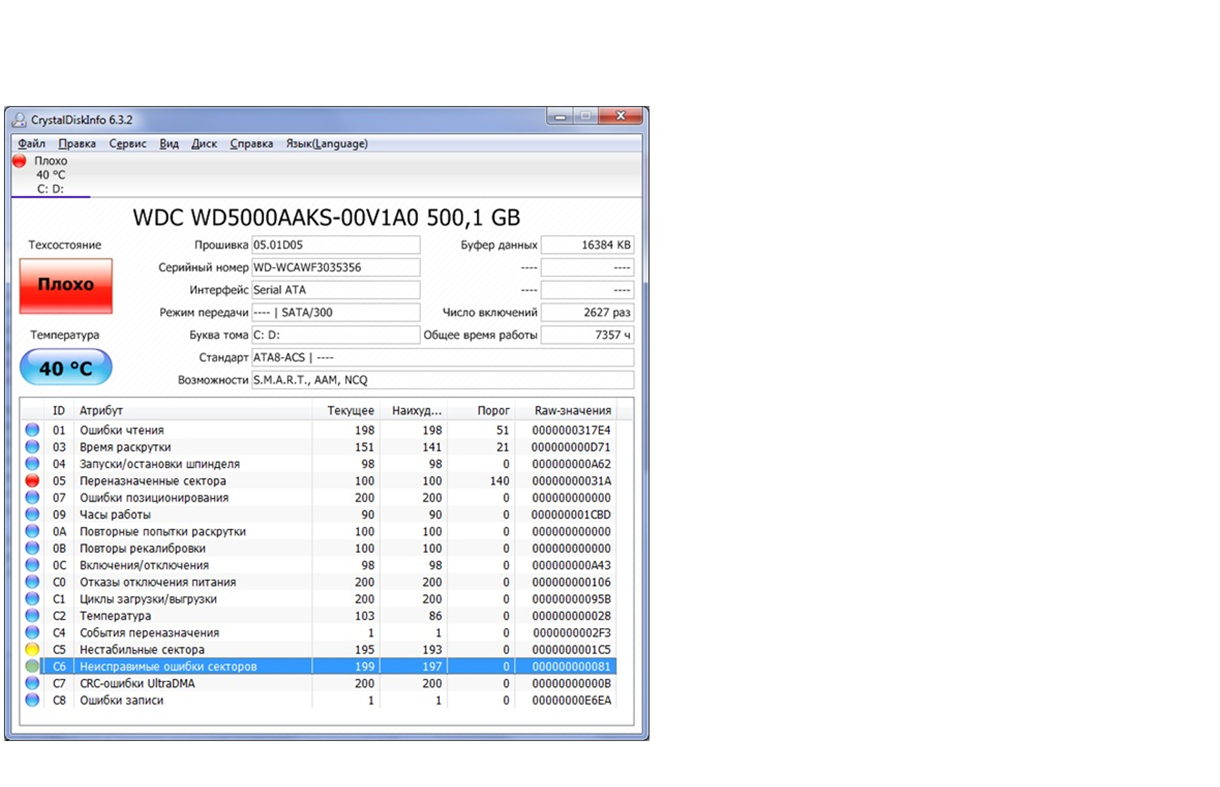This screenshot has width=1220, height=787.
Task: Select the Неисправимые ошибки секторов row
Action: tap(320, 667)
